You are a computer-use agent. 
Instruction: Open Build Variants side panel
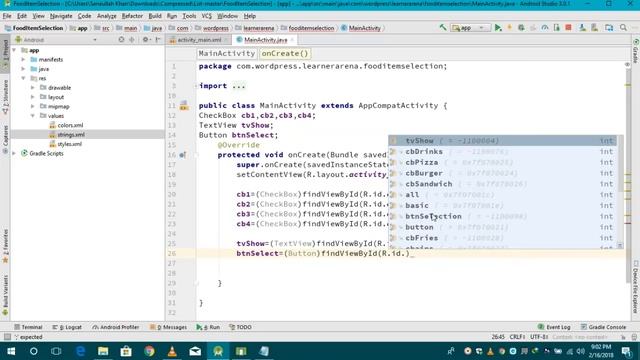(x=5, y=295)
